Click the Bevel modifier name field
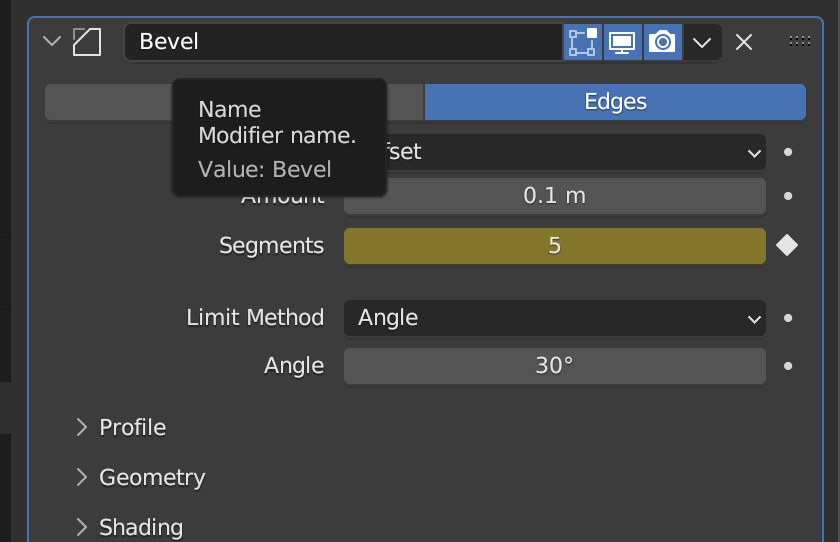Screen dimensions: 840x542 pyautogui.click(x=340, y=42)
